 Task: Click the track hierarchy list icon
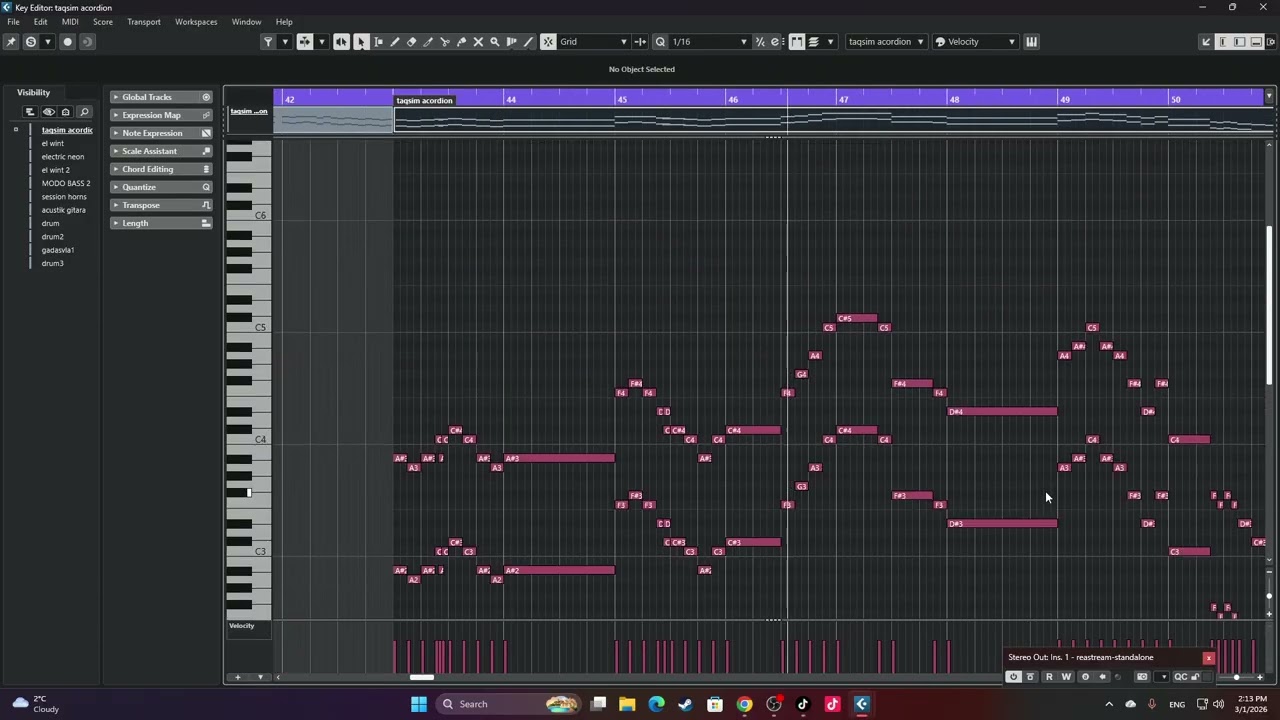(x=30, y=112)
